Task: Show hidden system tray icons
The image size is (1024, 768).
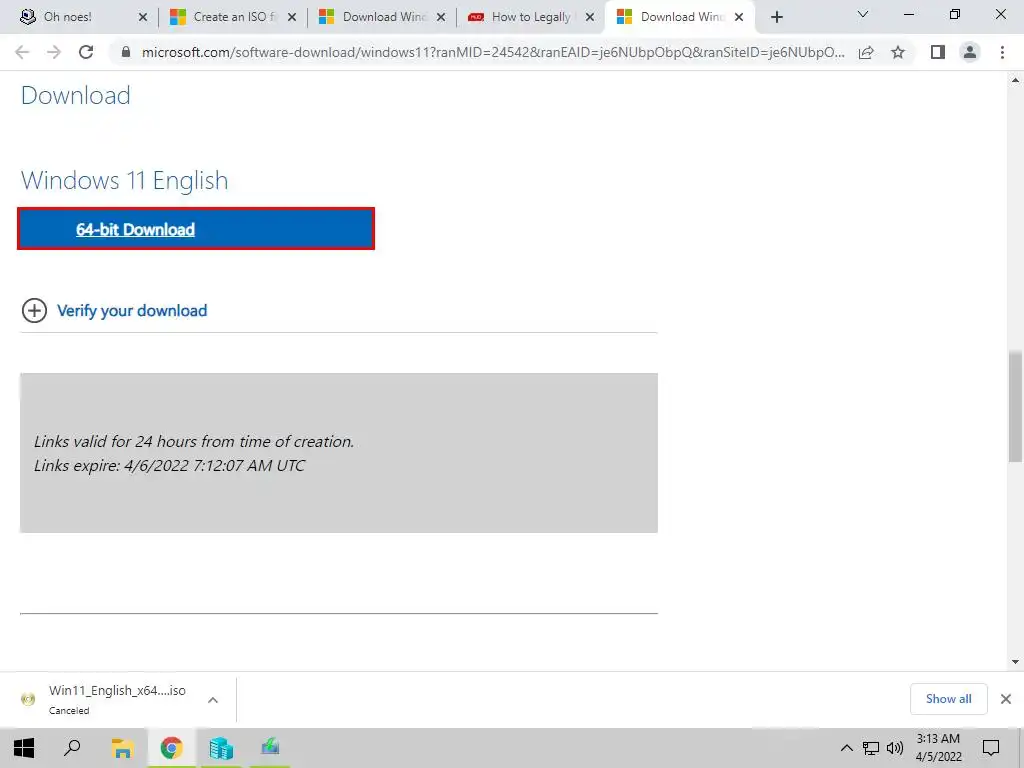Action: click(846, 748)
